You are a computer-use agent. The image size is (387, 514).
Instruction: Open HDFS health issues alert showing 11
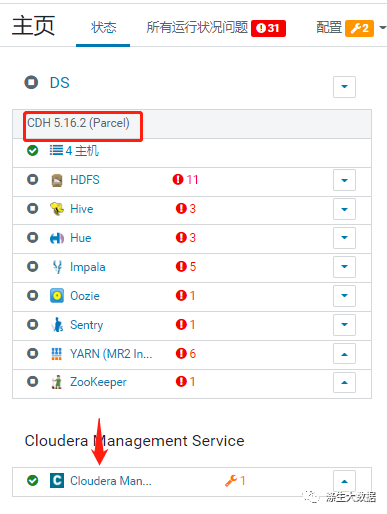pyautogui.click(x=185, y=180)
